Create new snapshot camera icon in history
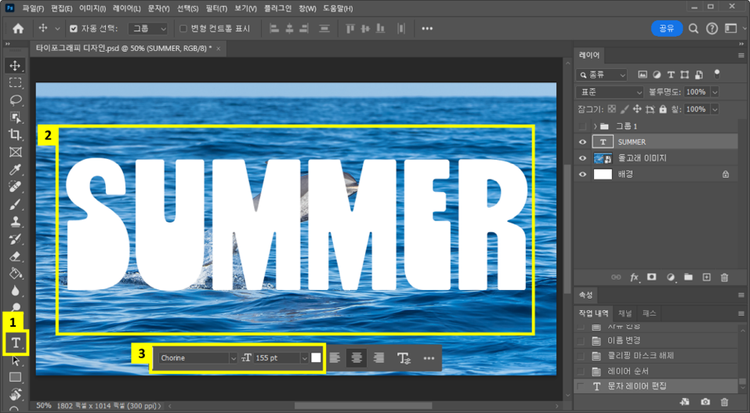750x413 pixels. (x=705, y=402)
